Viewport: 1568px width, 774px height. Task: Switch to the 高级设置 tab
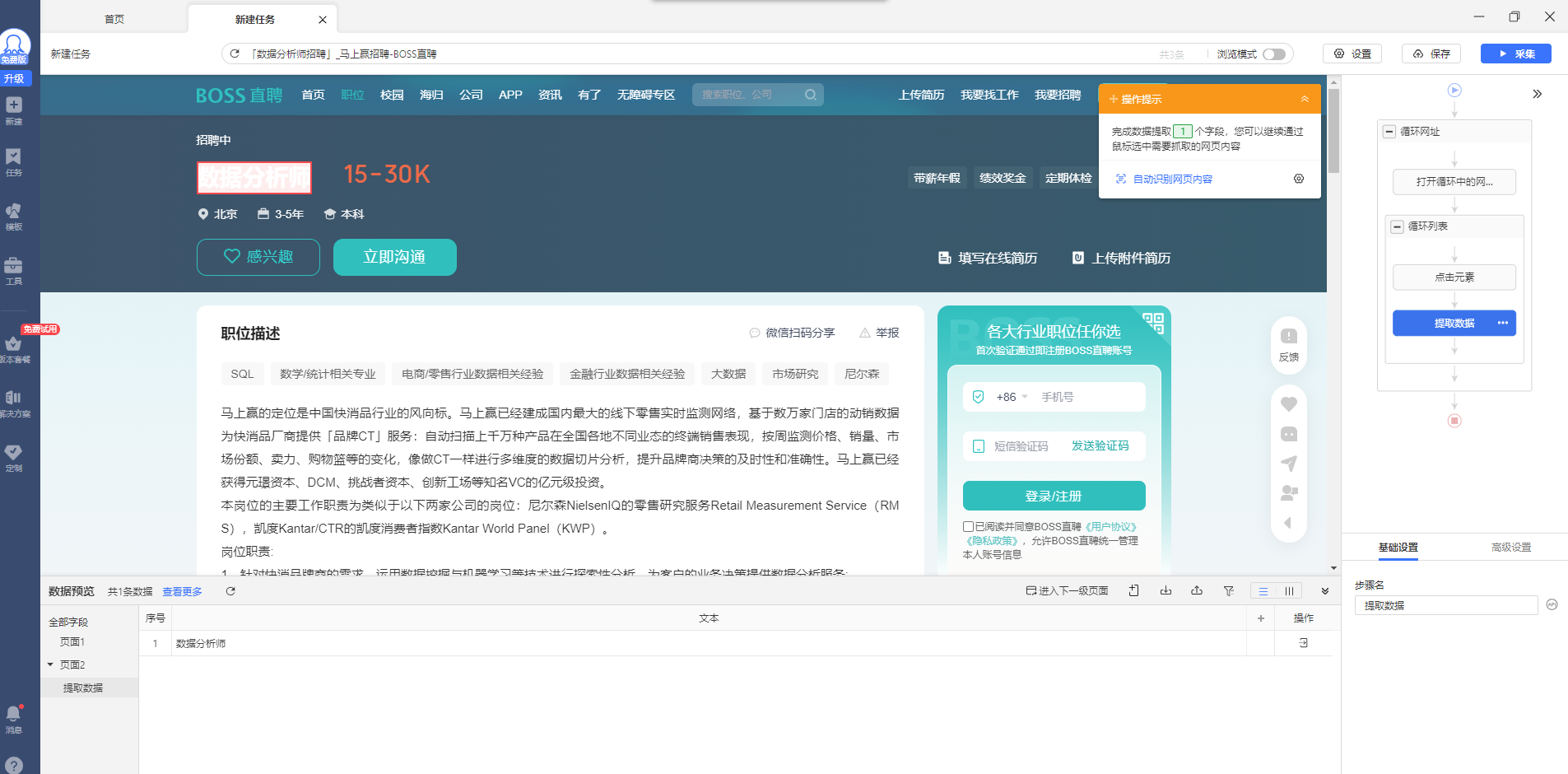[x=1511, y=547]
